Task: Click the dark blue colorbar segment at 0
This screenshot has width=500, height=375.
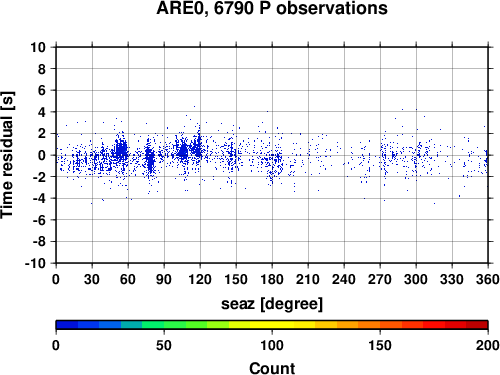Action: (x=67, y=325)
